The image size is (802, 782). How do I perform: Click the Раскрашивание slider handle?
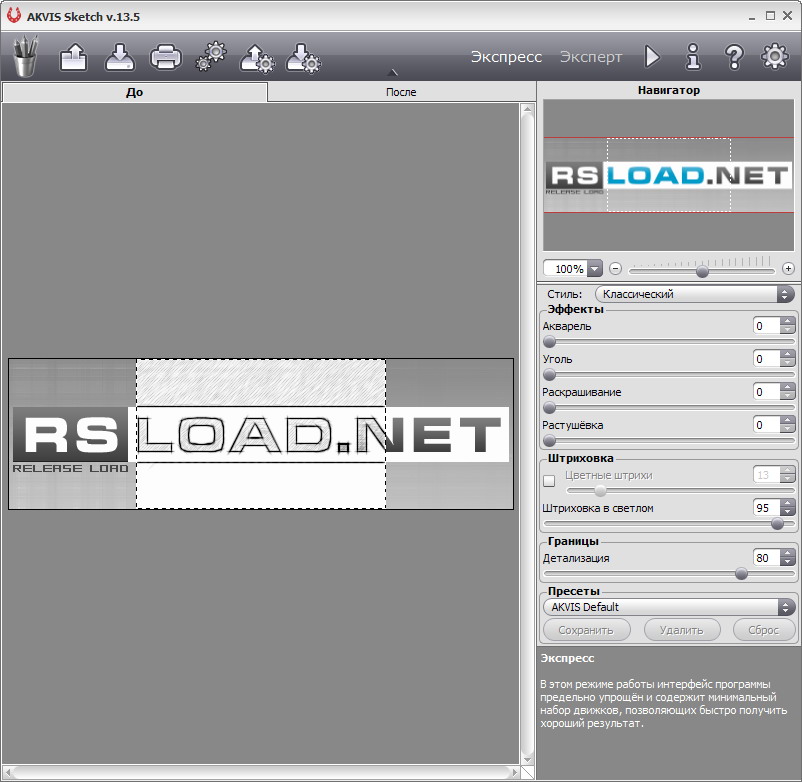(x=549, y=408)
